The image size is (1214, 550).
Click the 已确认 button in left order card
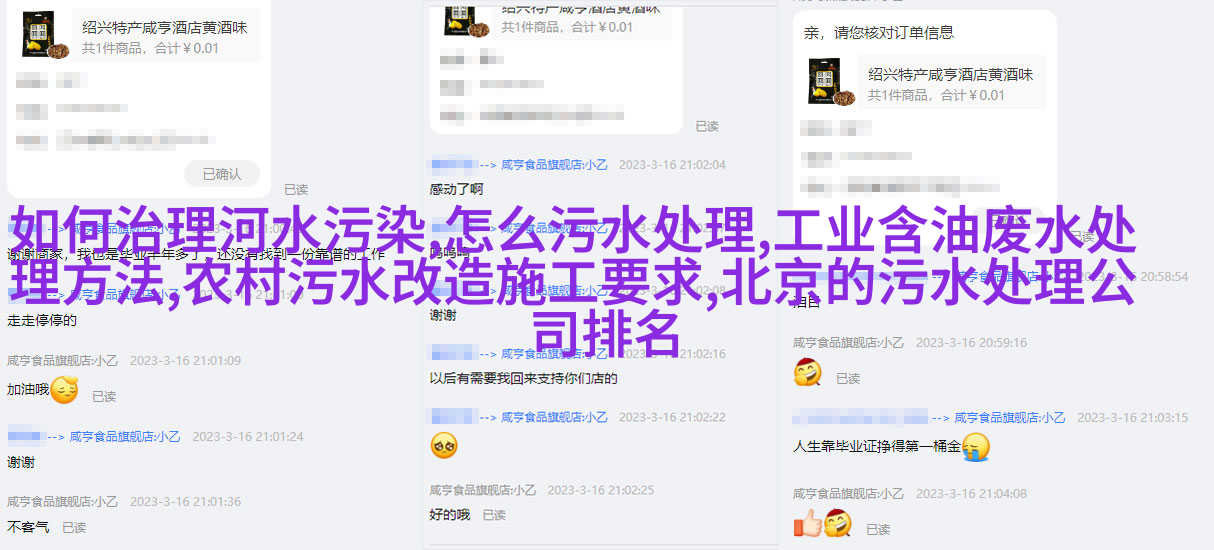(222, 173)
